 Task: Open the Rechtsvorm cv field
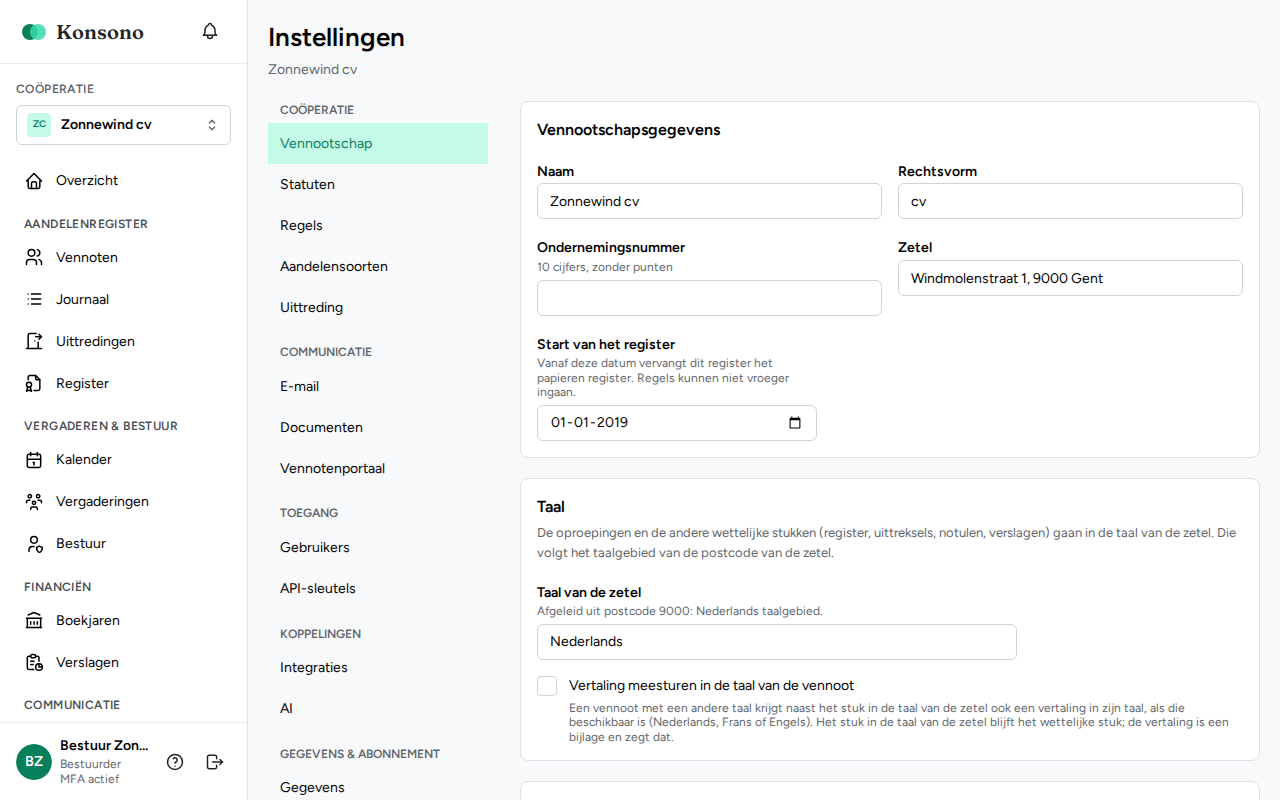pyautogui.click(x=1070, y=201)
